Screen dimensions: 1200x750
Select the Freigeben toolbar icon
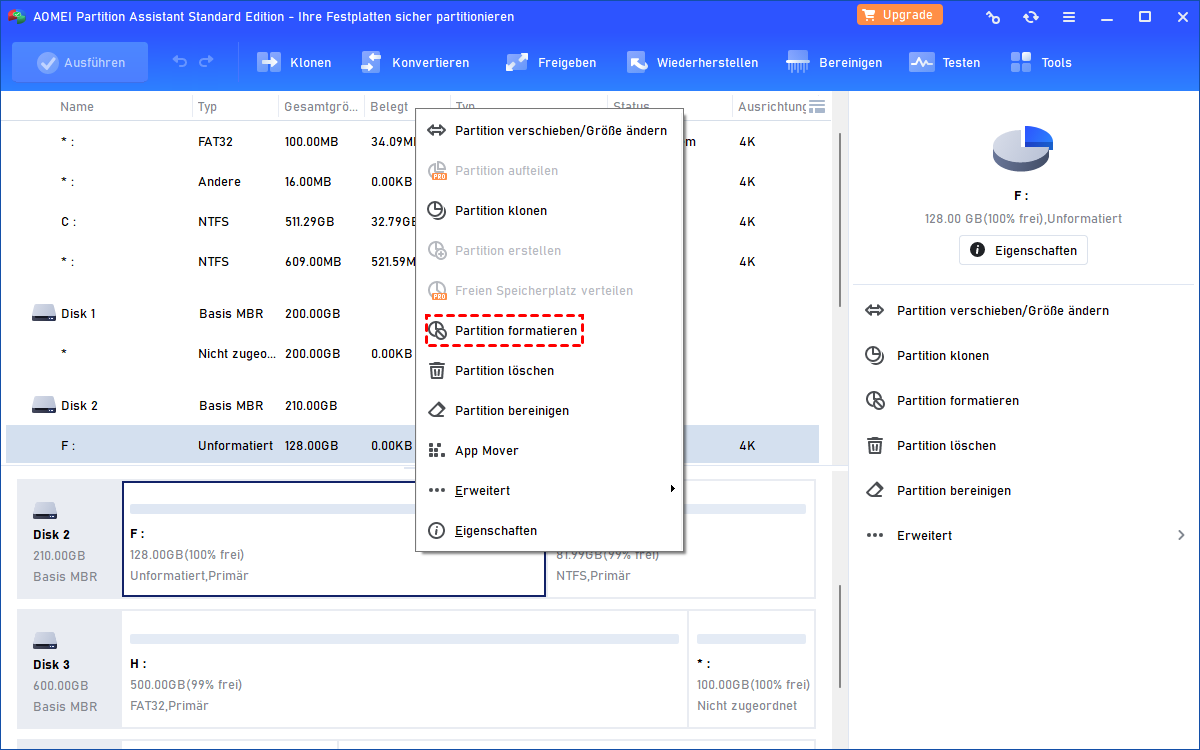(516, 62)
